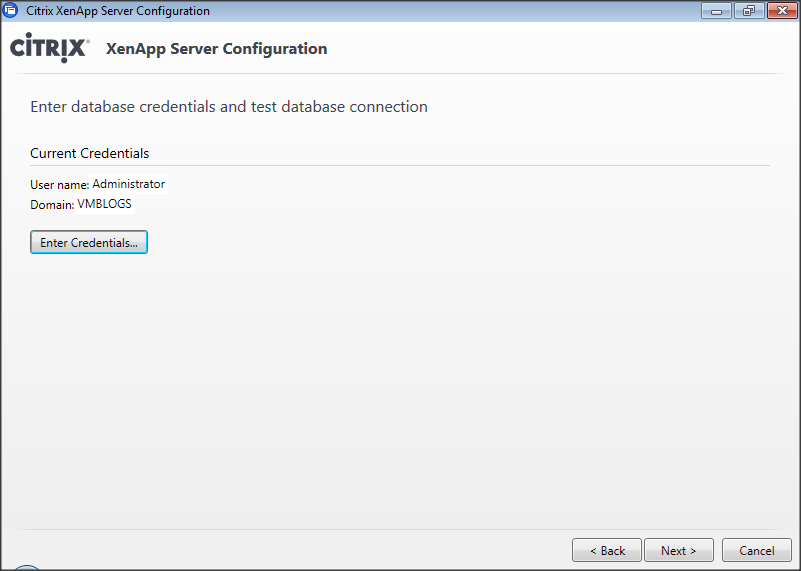This screenshot has width=801, height=571.
Task: Click the window title bar text
Action: (x=118, y=11)
